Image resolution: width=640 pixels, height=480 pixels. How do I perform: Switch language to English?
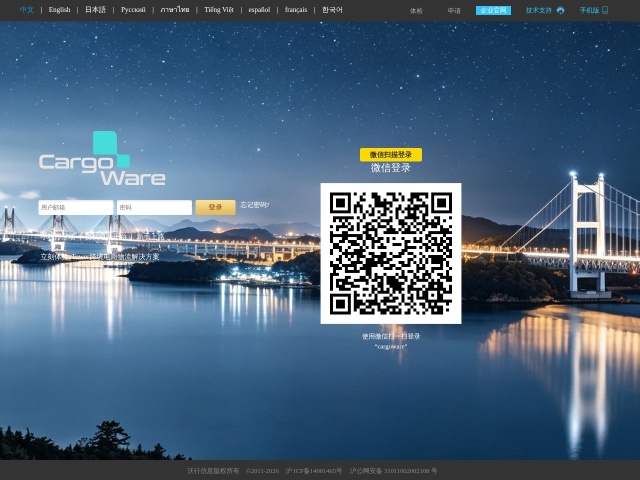click(59, 10)
